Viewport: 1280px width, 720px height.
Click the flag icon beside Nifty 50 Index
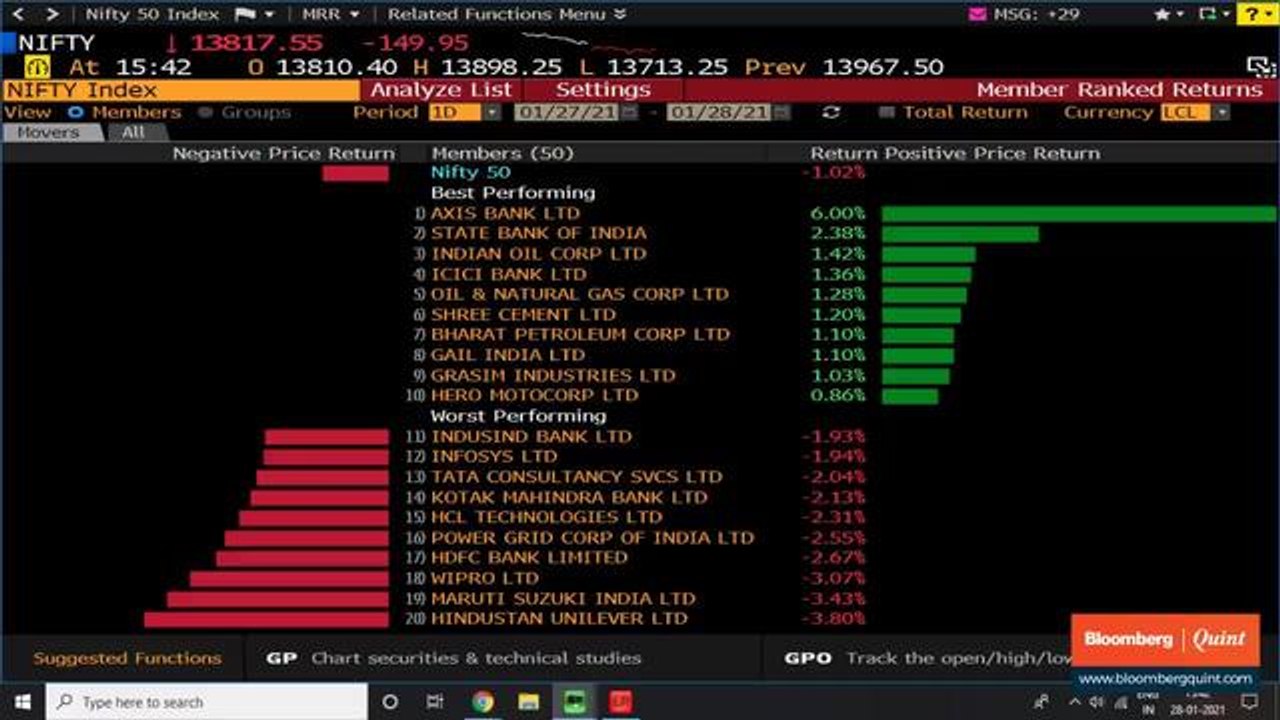tap(245, 14)
